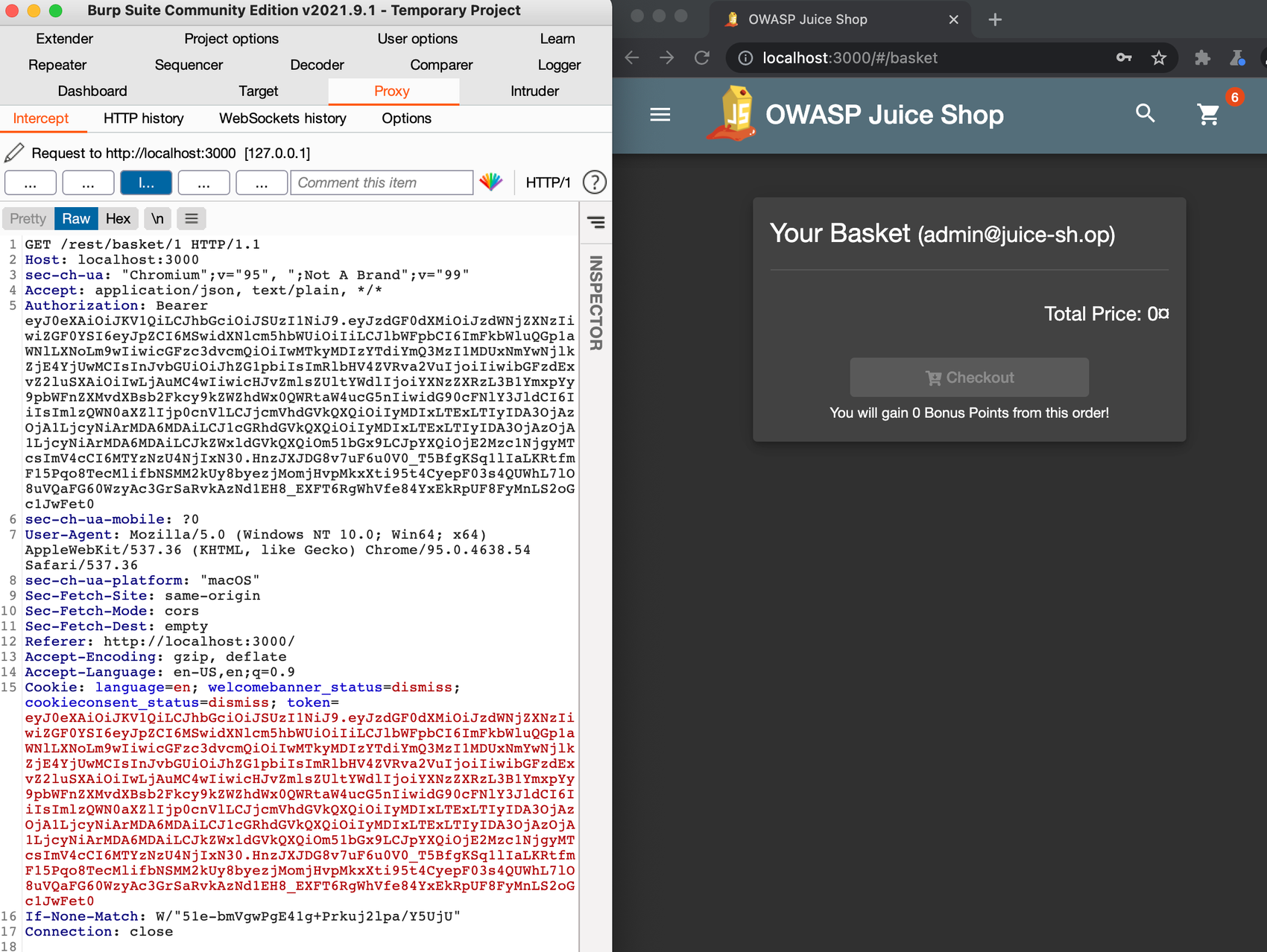Close the OWASP Juice Shop tab

953,19
